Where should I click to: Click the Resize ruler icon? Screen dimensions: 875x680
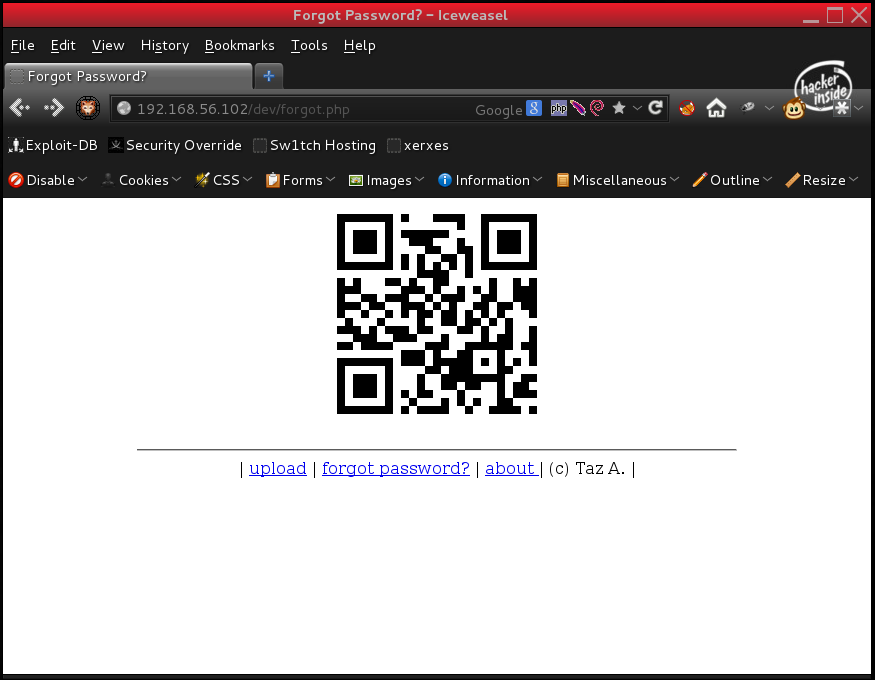point(792,180)
